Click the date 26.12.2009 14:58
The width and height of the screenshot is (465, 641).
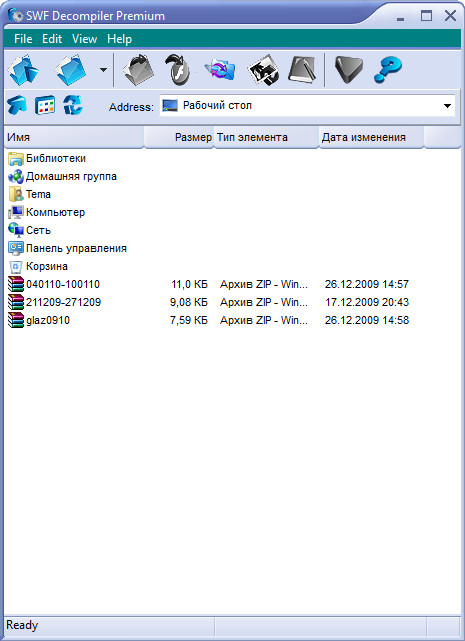[367, 320]
